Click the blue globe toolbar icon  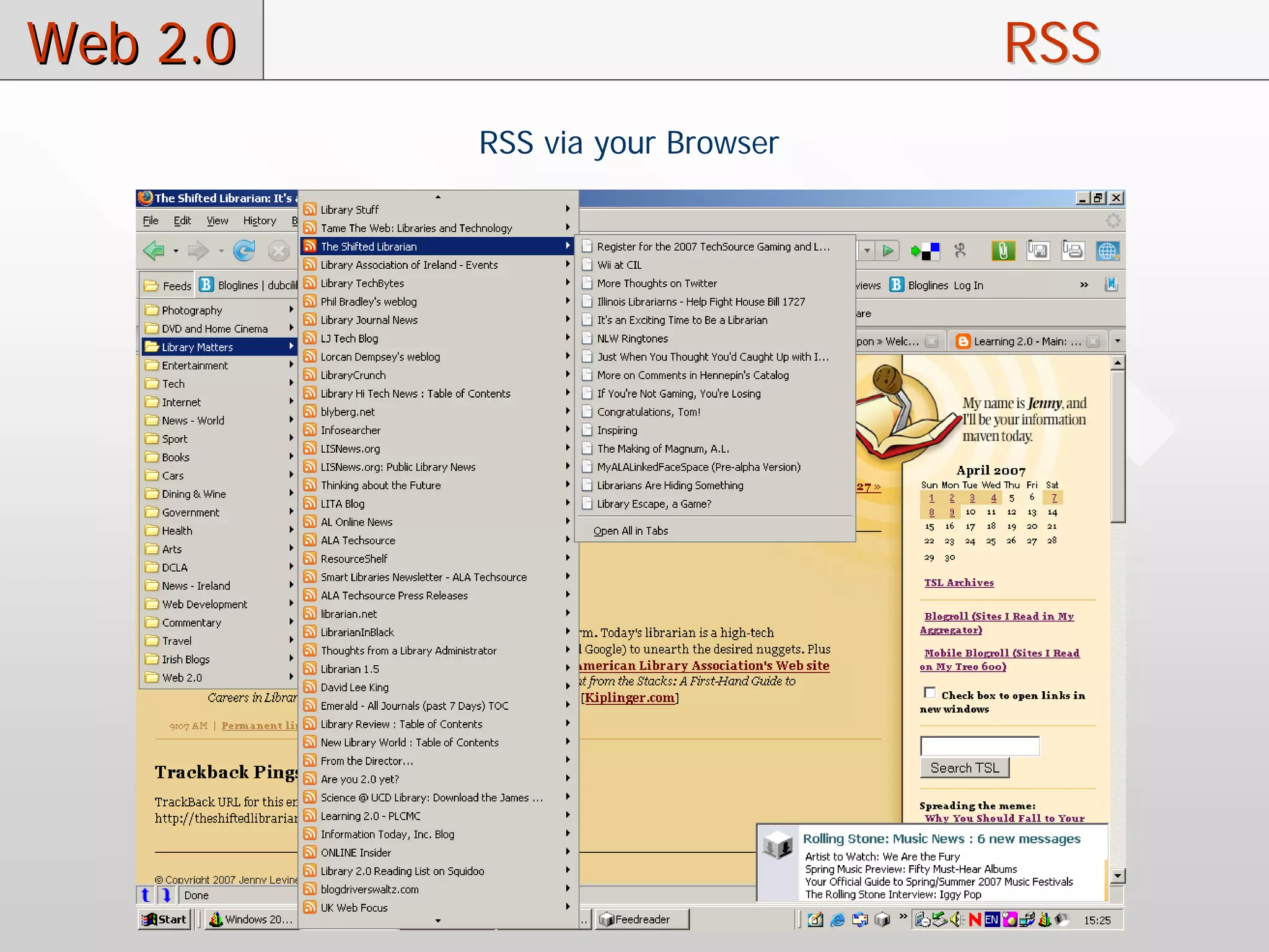(x=1107, y=251)
